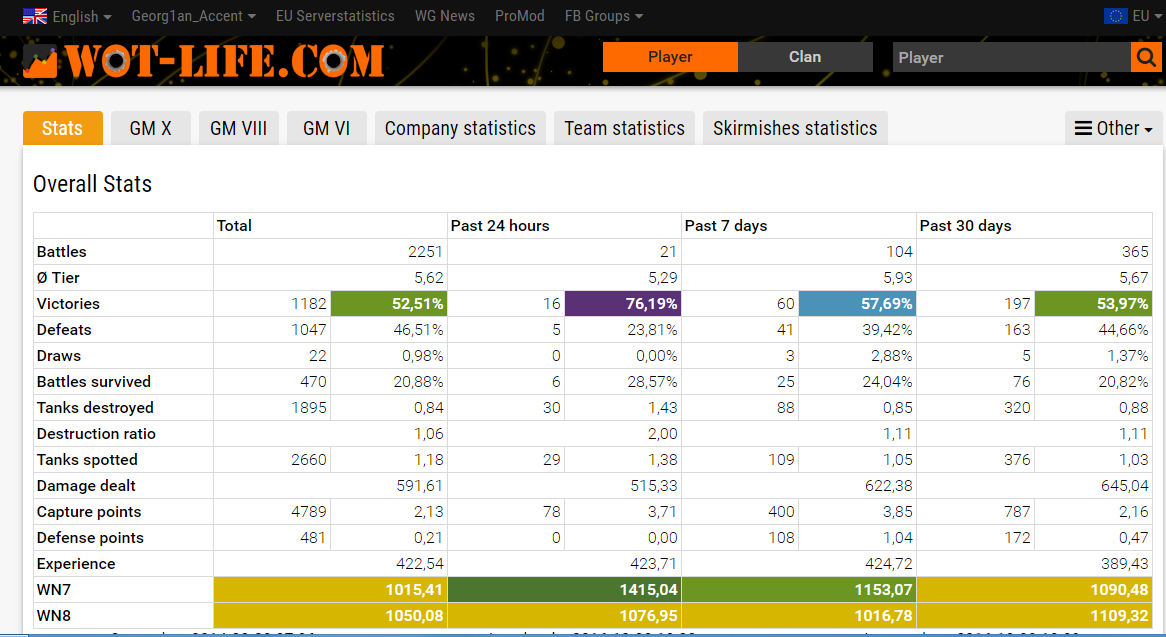Image resolution: width=1166 pixels, height=637 pixels.
Task: Click the Battles survived row label
Action: click(94, 382)
